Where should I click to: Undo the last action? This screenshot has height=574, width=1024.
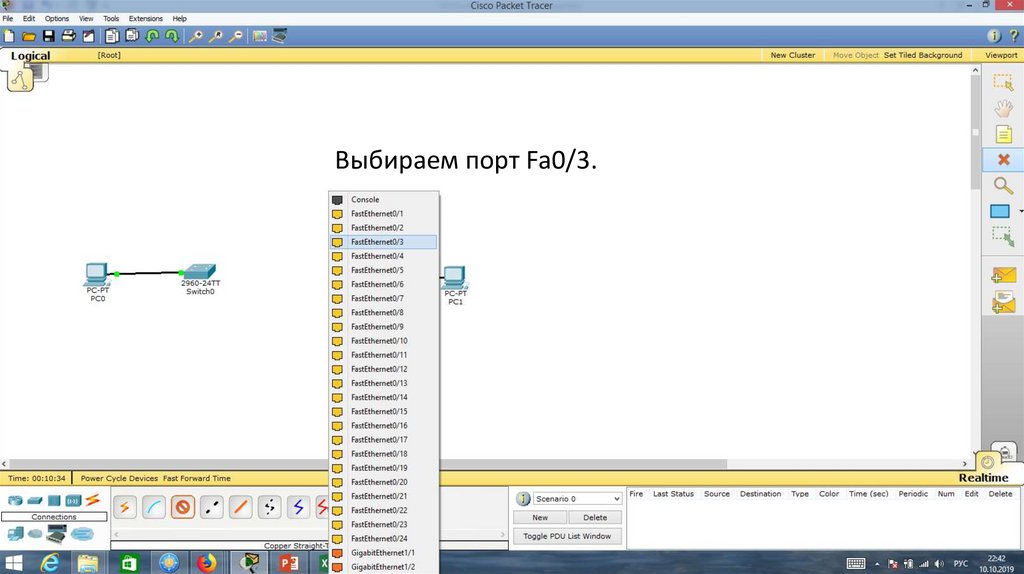(x=152, y=36)
